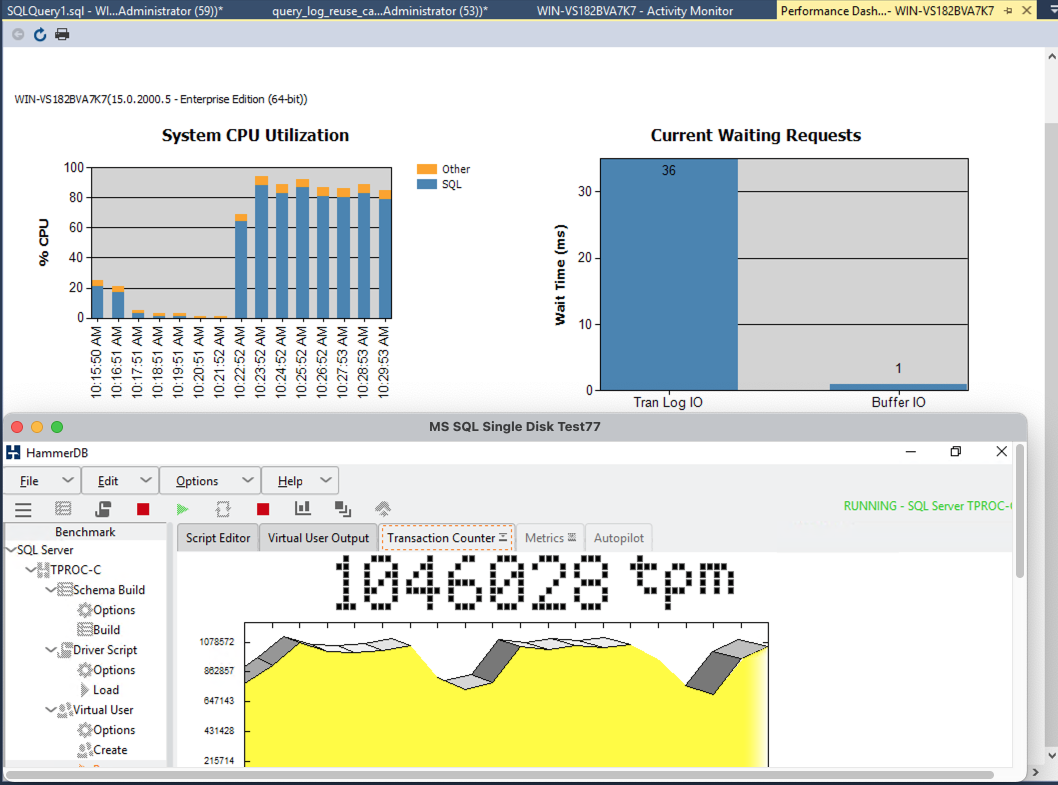Click the HammerDB logo icon in the title bar

(13, 452)
